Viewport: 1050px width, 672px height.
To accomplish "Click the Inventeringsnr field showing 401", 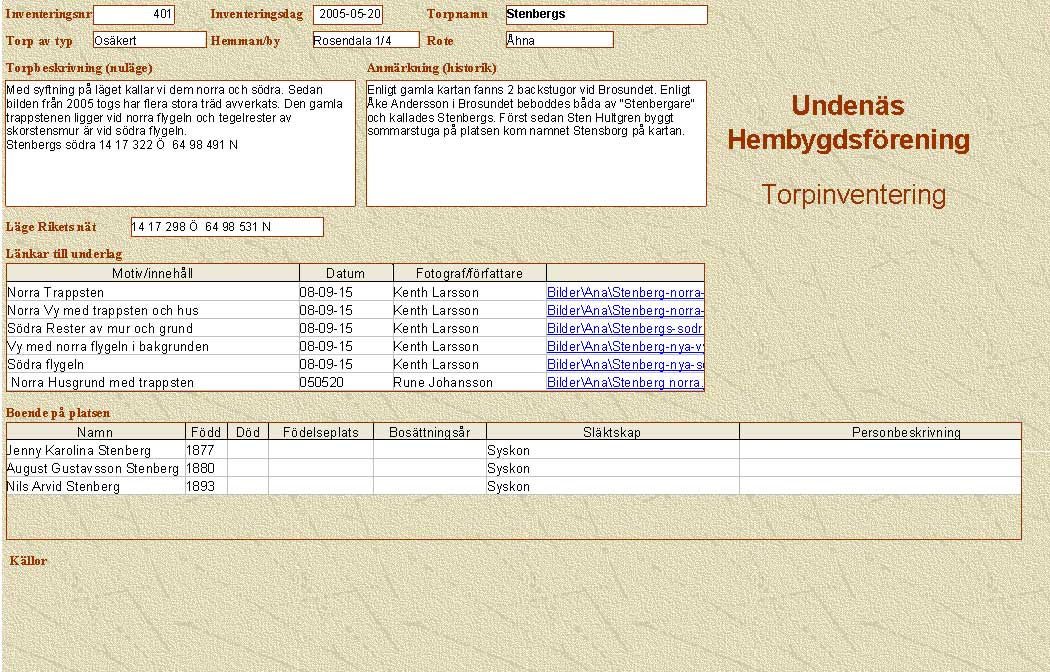I will click(x=134, y=15).
